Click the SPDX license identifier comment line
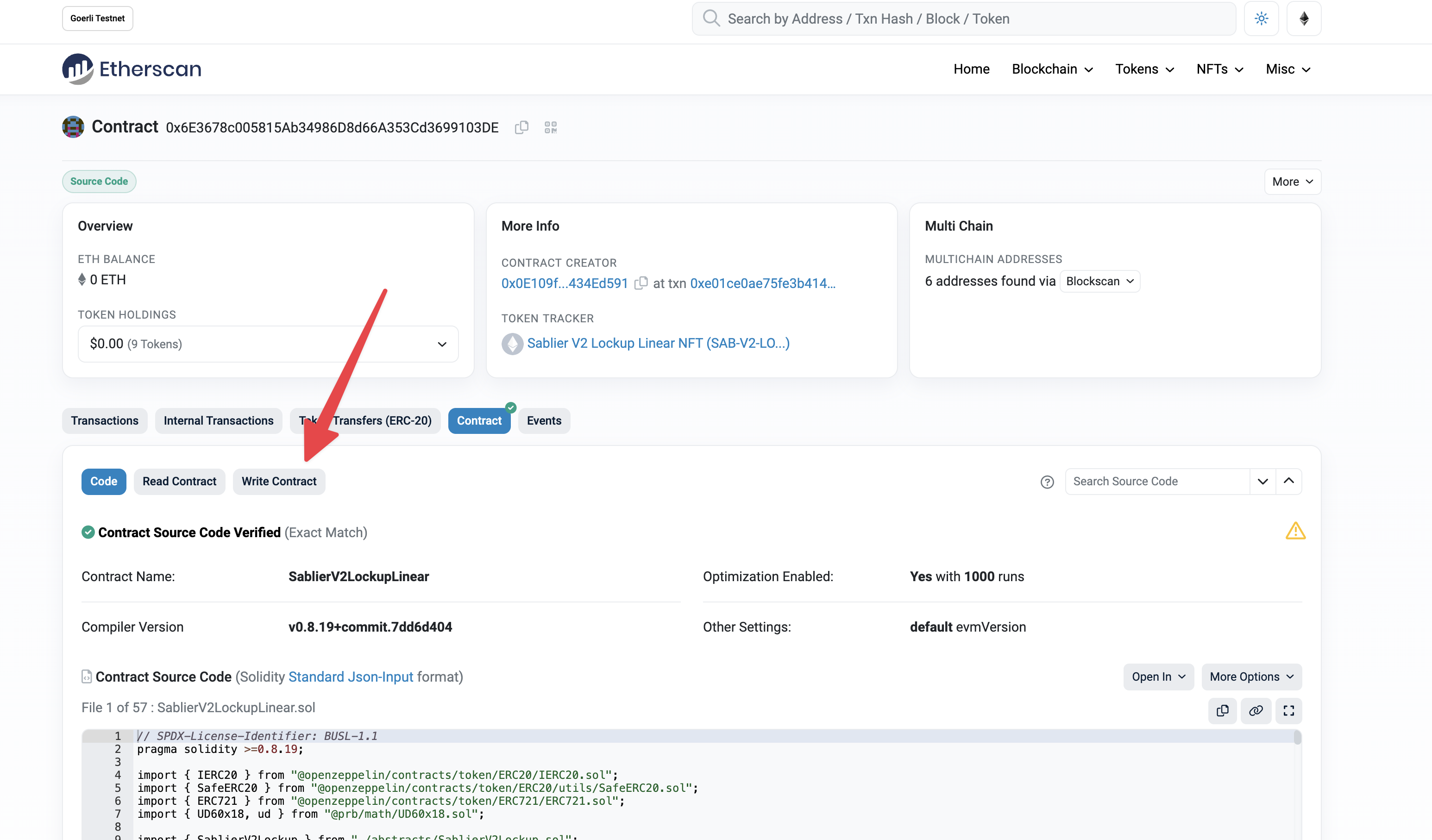The width and height of the screenshot is (1432, 840). [x=258, y=736]
